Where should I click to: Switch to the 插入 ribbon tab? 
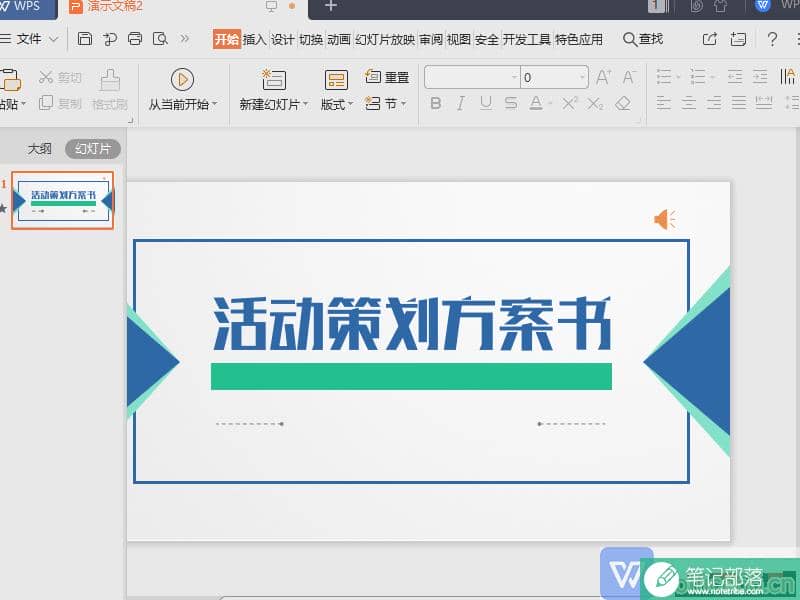[x=255, y=39]
